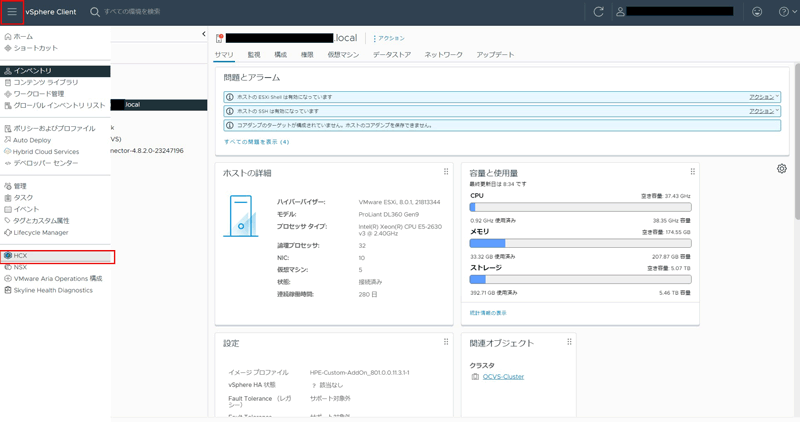The image size is (800, 422).
Task: Click the メモリ usage bar
Action: 581,243
